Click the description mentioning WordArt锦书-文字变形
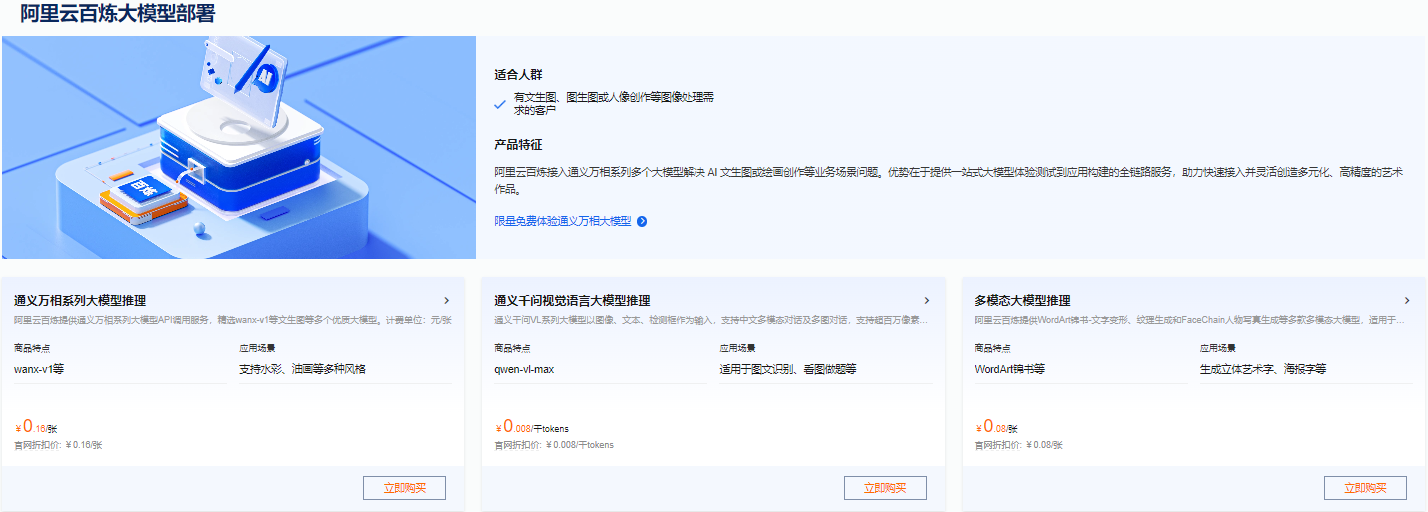 click(x=1189, y=320)
